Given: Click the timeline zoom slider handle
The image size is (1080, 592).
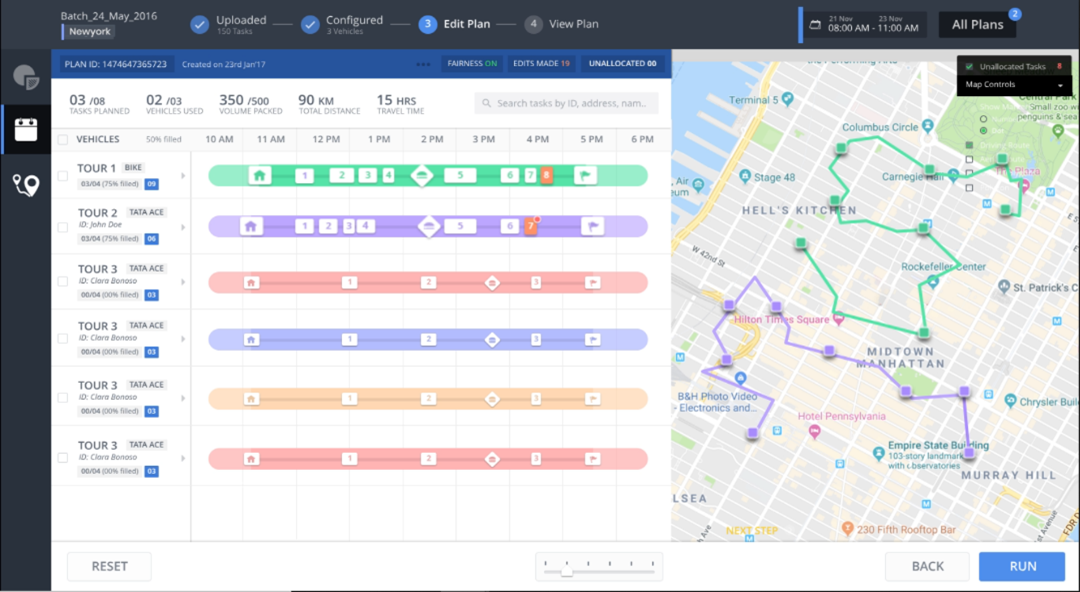Looking at the screenshot, I should pos(566,571).
